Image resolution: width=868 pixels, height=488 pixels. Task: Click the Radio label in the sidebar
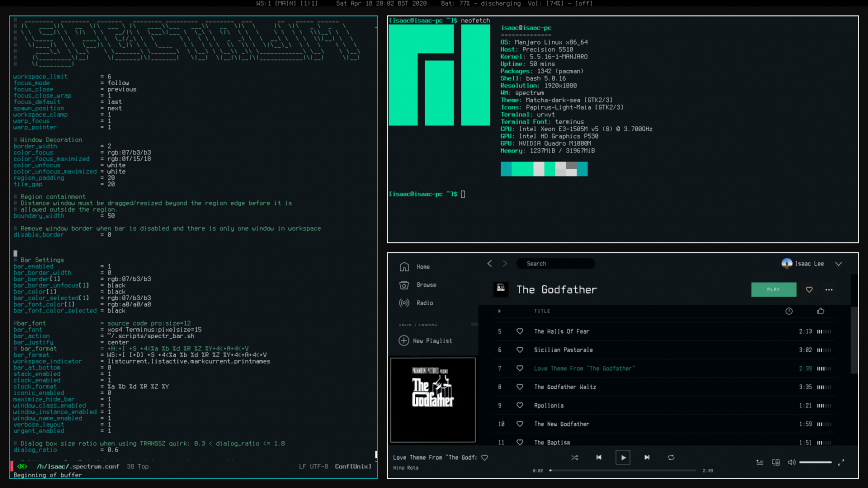[x=425, y=303]
